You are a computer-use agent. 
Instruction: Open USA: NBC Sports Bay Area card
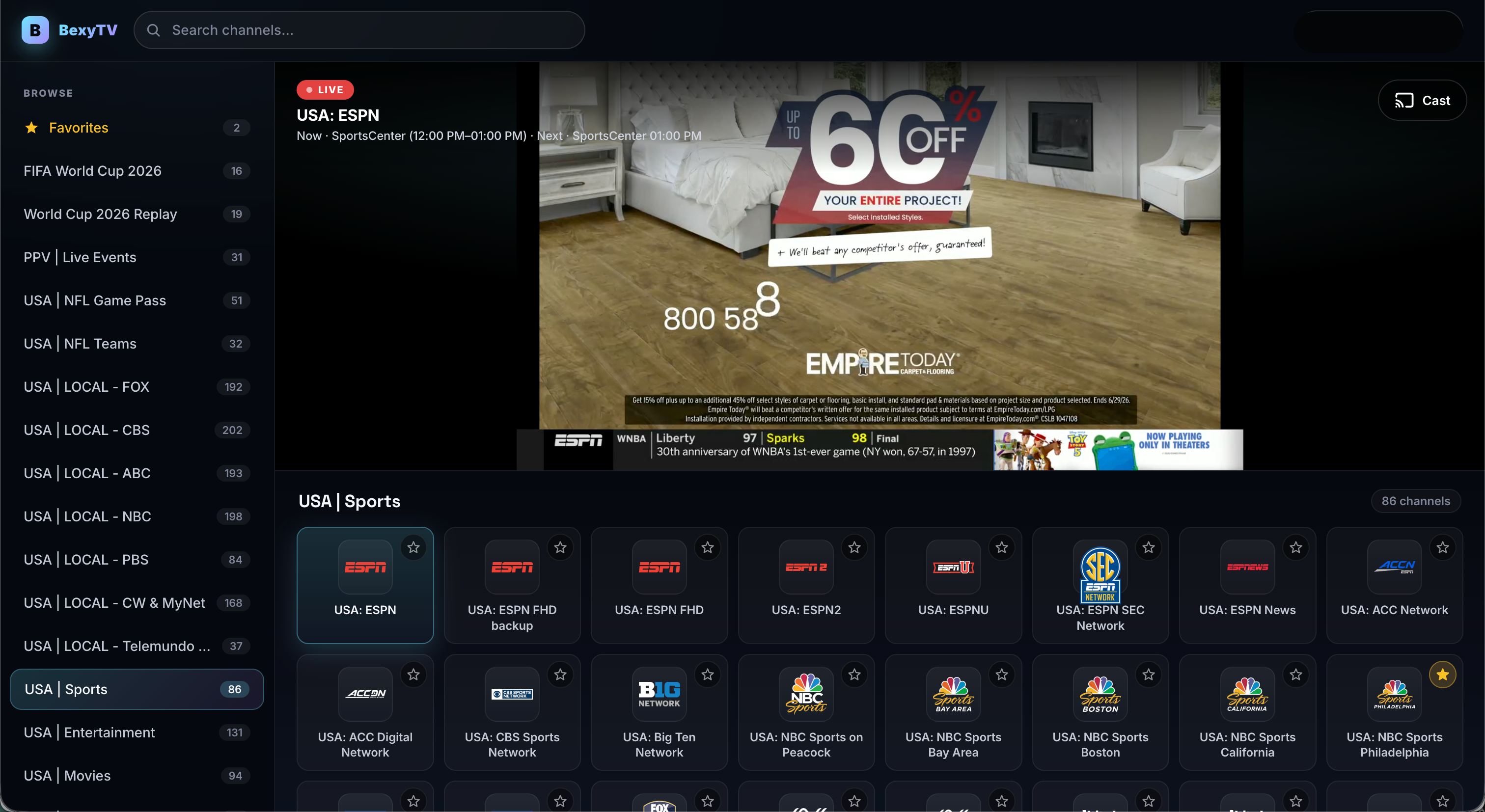(x=954, y=712)
